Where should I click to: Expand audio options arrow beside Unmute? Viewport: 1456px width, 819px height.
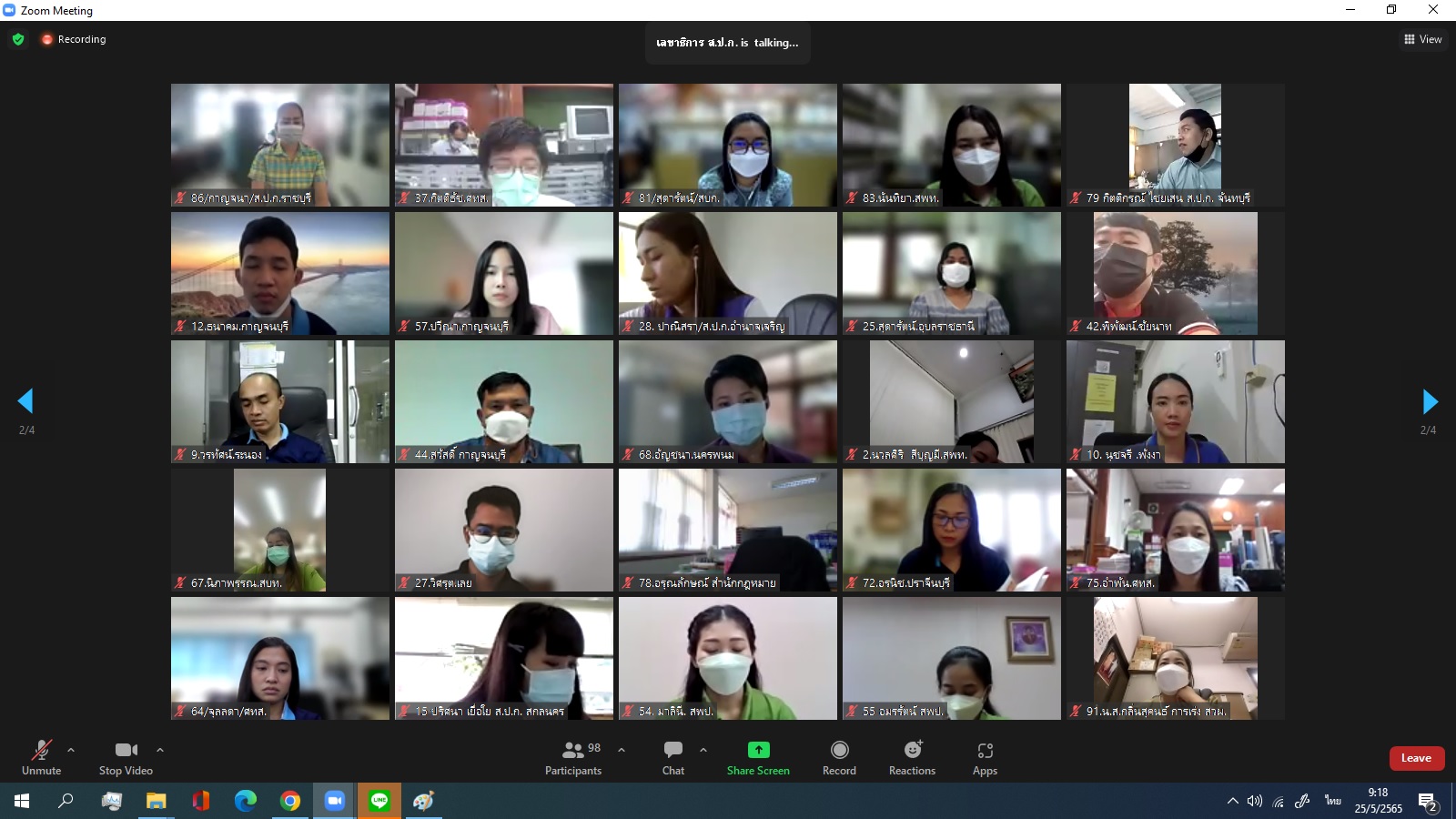pos(71,750)
